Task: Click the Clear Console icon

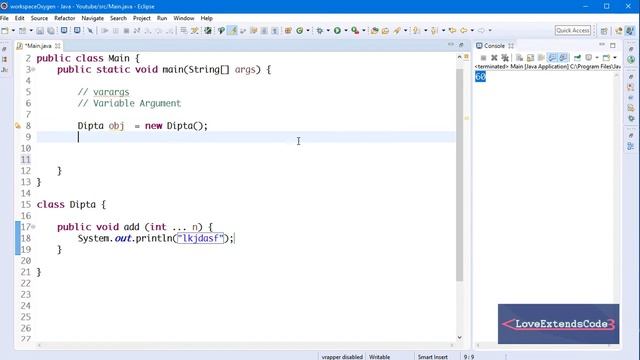Action: tap(519, 58)
